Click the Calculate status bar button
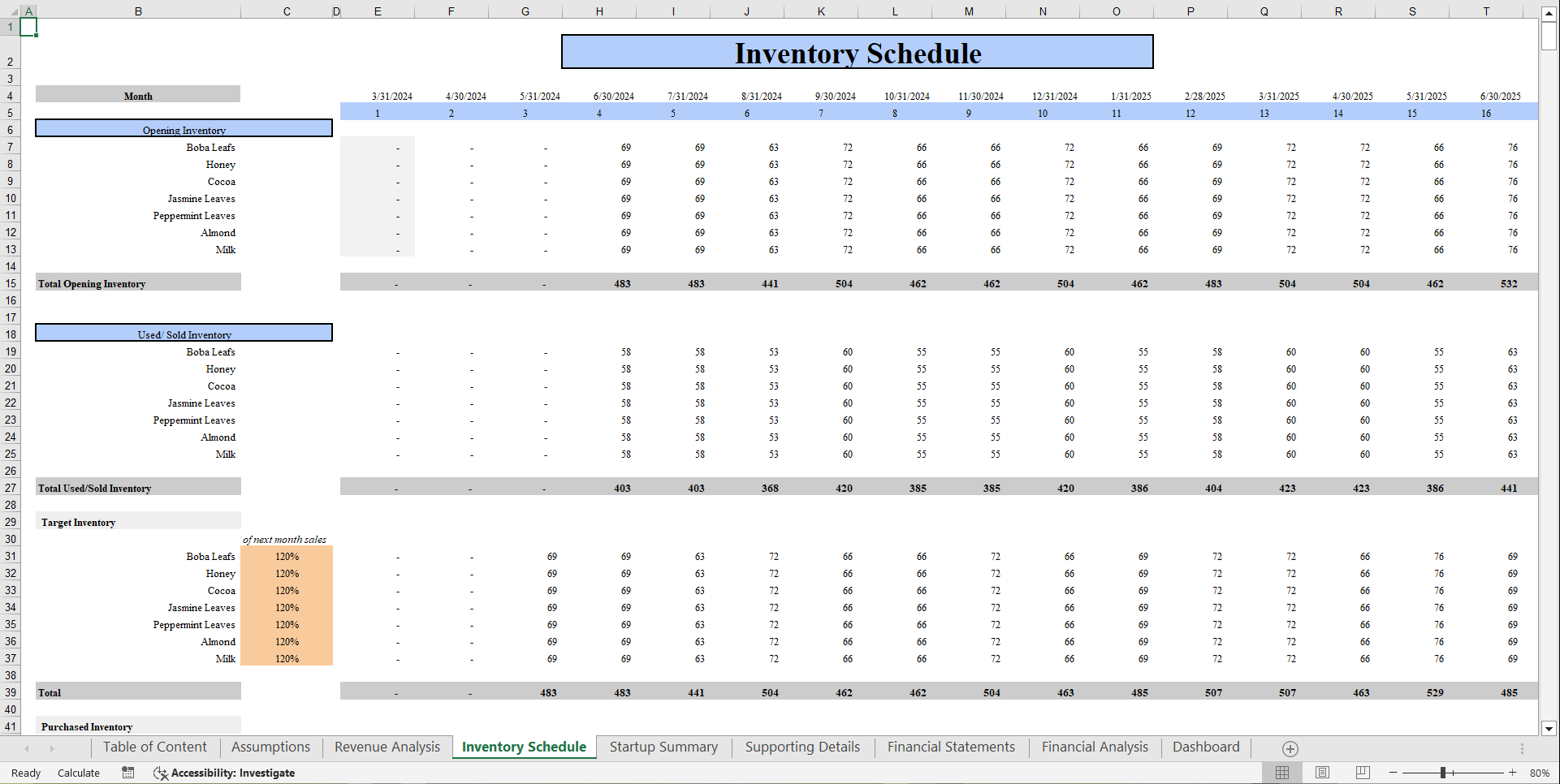1560x784 pixels. 79,773
